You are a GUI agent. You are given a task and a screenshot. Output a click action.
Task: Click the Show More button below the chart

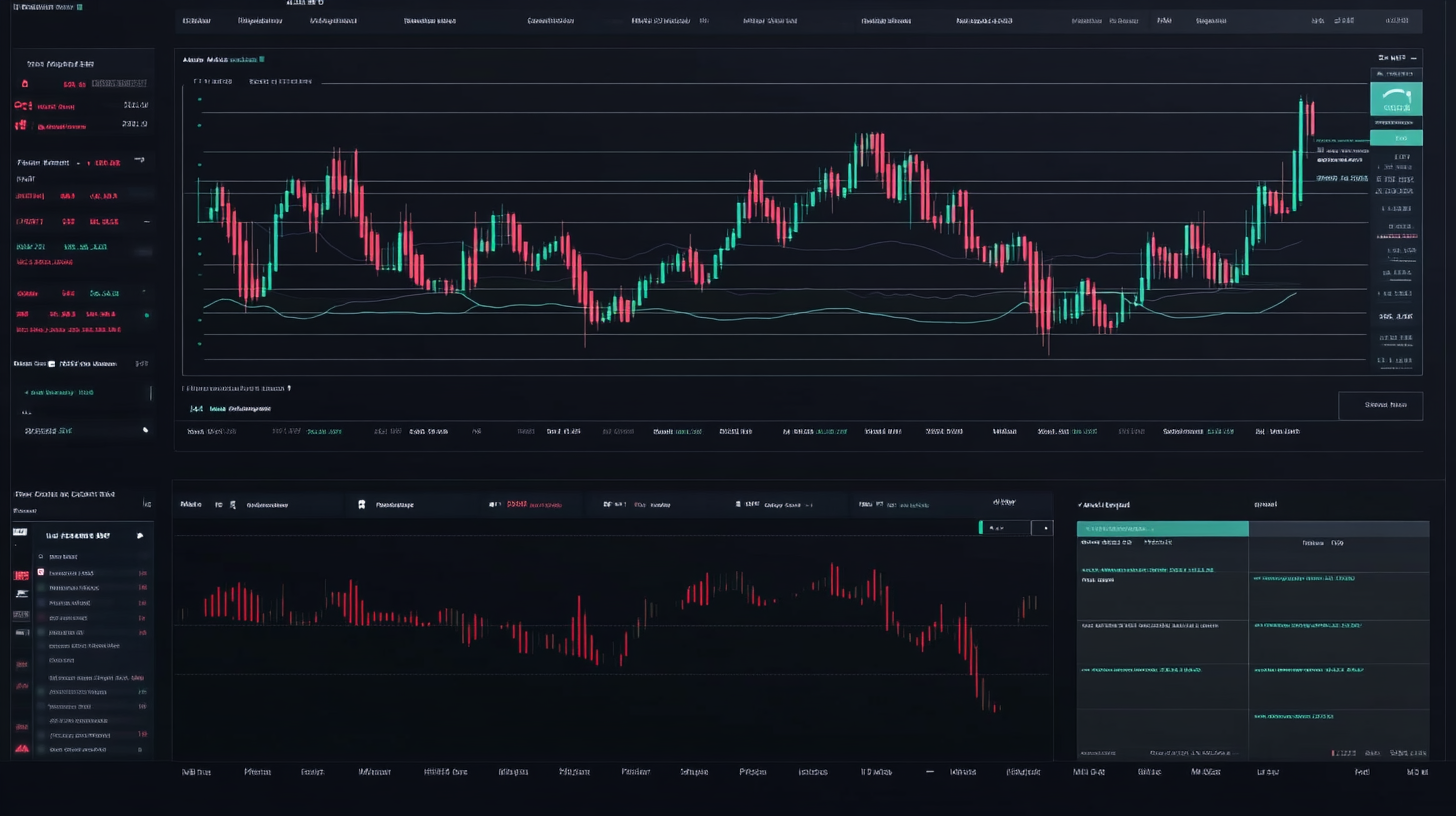[1381, 405]
